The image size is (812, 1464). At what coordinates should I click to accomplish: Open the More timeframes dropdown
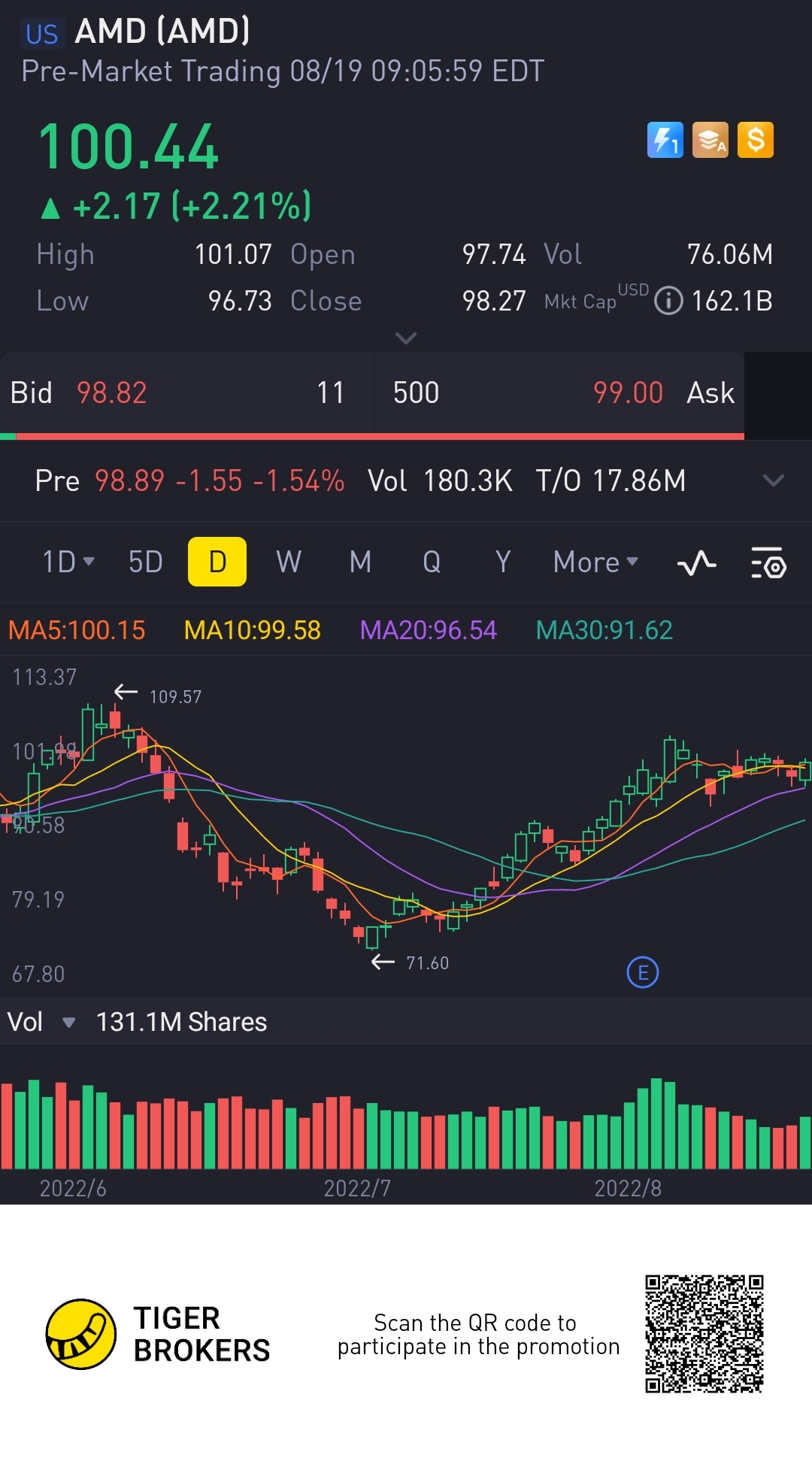pyautogui.click(x=595, y=562)
